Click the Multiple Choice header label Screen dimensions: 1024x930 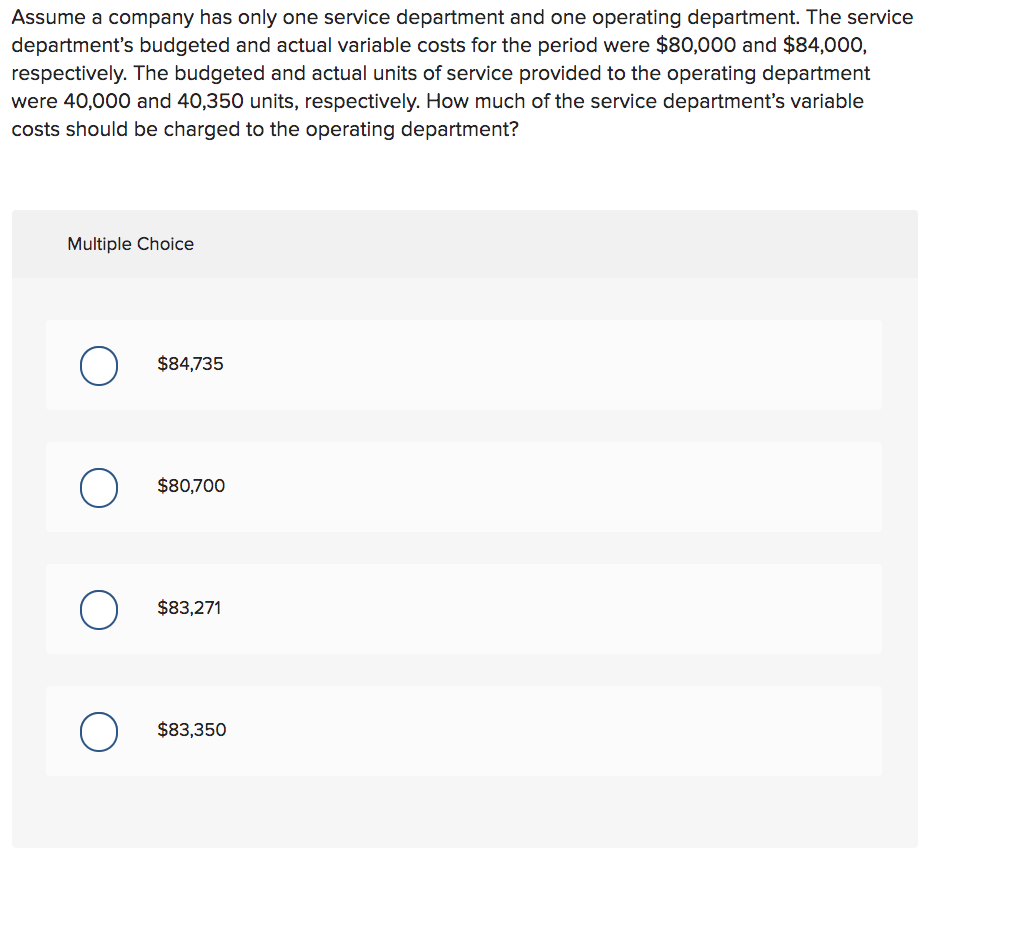pyautogui.click(x=130, y=244)
